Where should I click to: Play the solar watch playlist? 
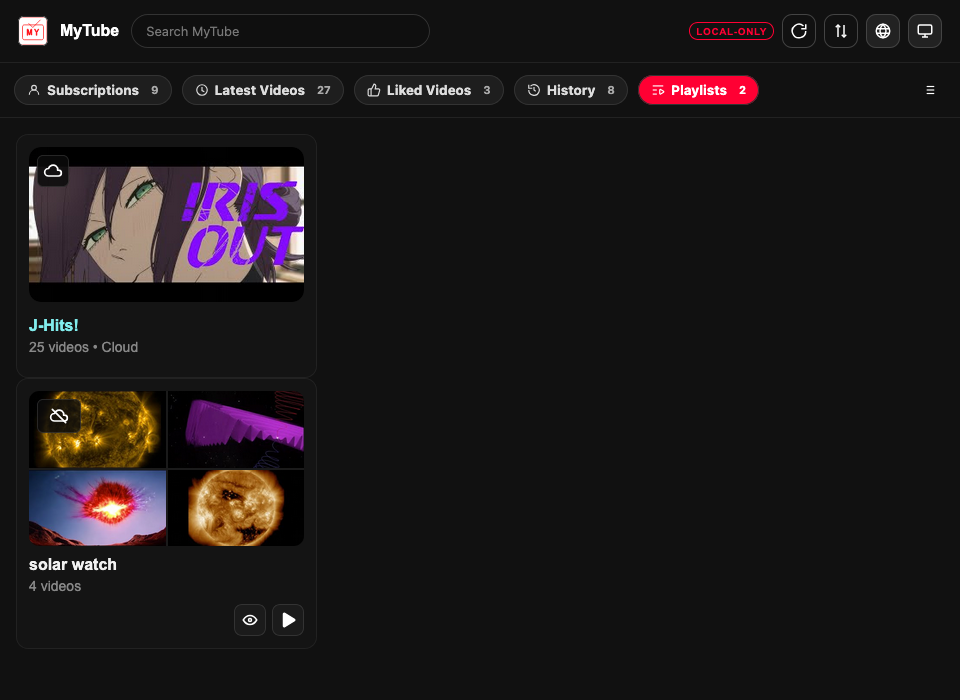(x=288, y=620)
